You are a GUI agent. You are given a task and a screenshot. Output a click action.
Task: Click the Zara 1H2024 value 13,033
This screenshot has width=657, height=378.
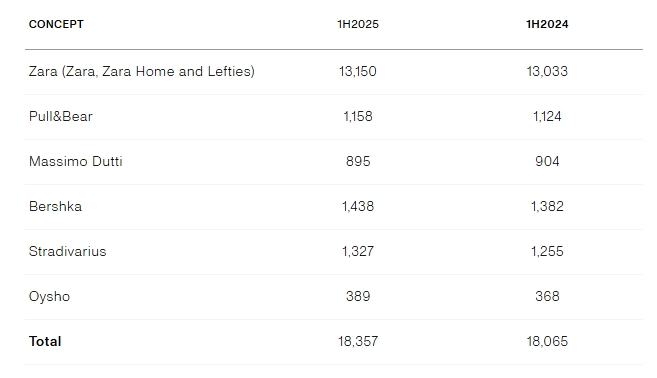(547, 71)
